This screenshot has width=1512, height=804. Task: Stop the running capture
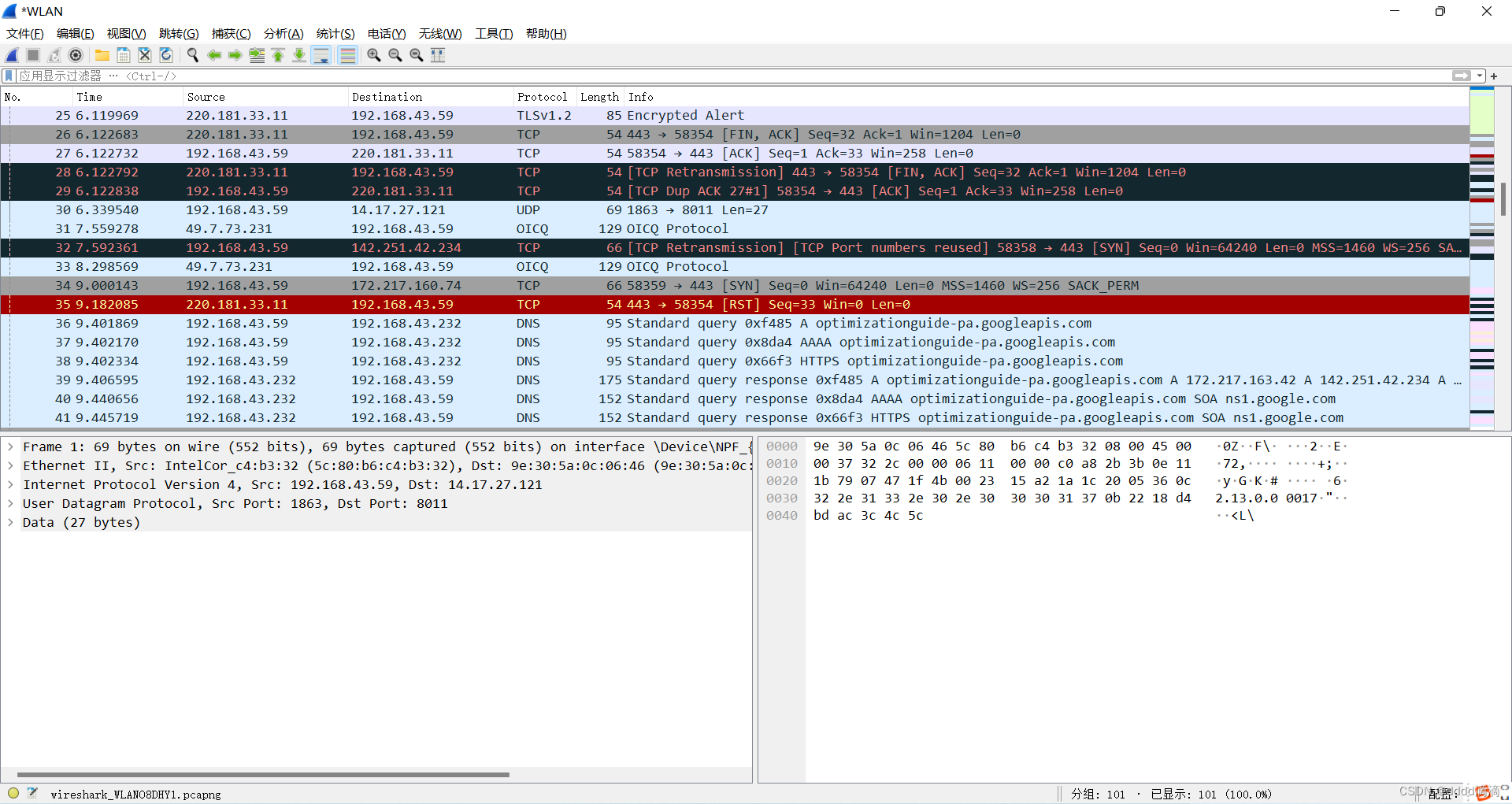coord(33,55)
